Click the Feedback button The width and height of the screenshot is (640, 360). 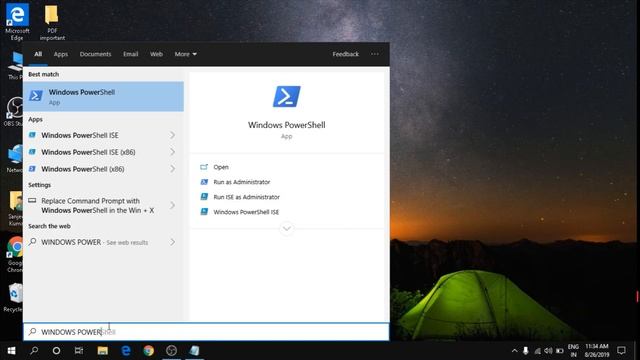coord(345,54)
